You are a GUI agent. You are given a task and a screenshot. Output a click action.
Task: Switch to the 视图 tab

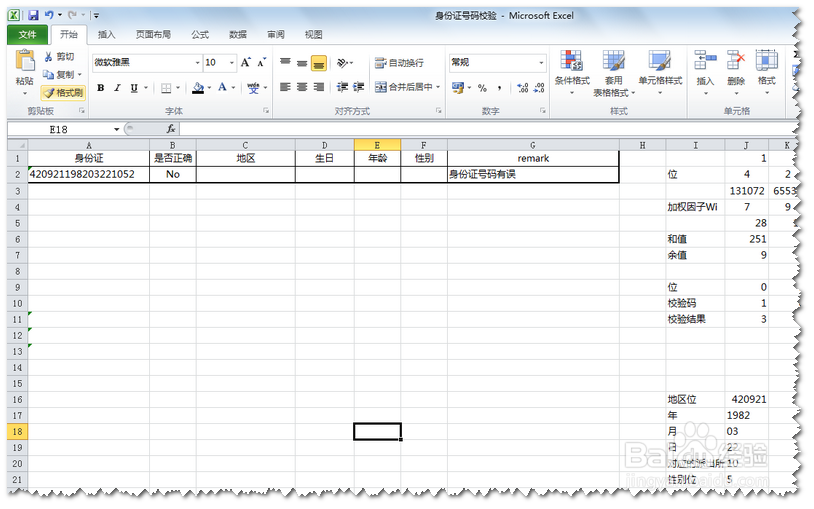pos(314,34)
